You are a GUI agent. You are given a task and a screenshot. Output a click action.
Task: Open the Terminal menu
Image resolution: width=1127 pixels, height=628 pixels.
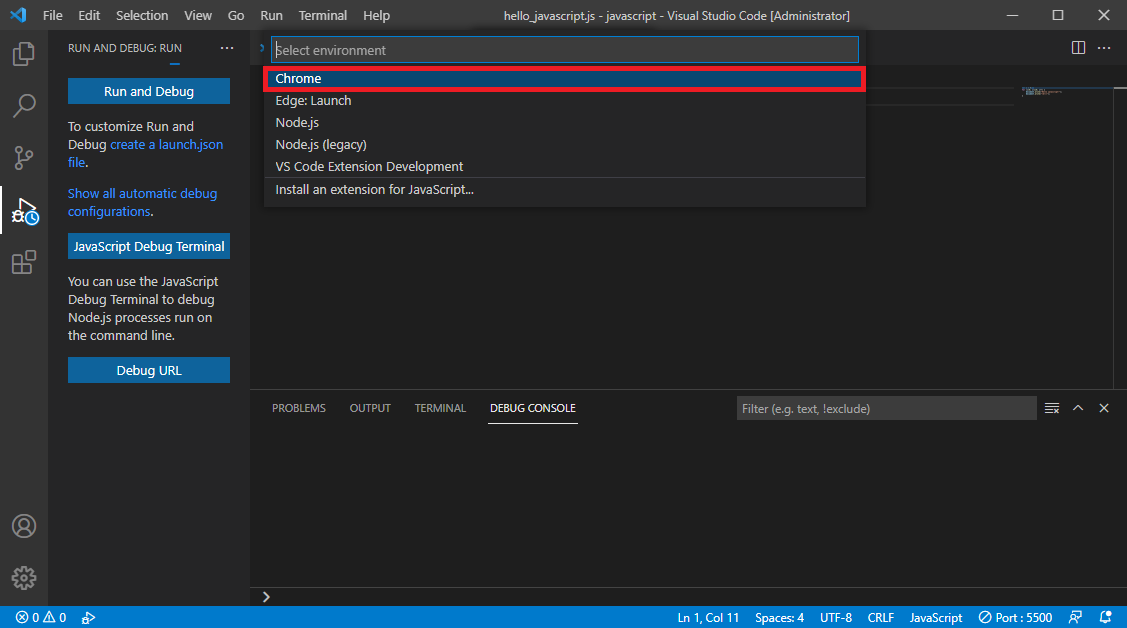coord(323,15)
